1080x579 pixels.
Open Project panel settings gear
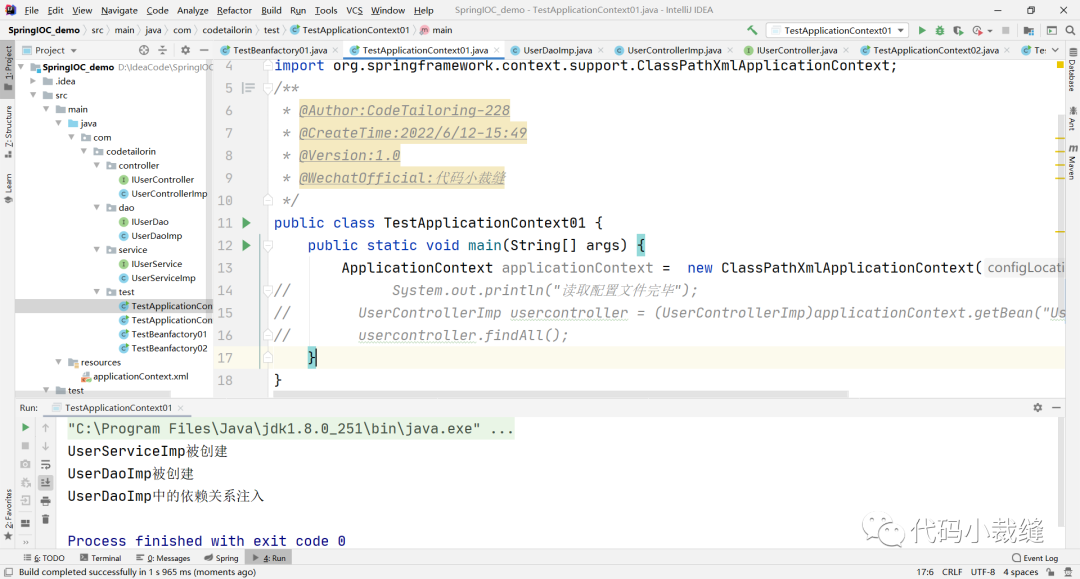click(x=185, y=50)
